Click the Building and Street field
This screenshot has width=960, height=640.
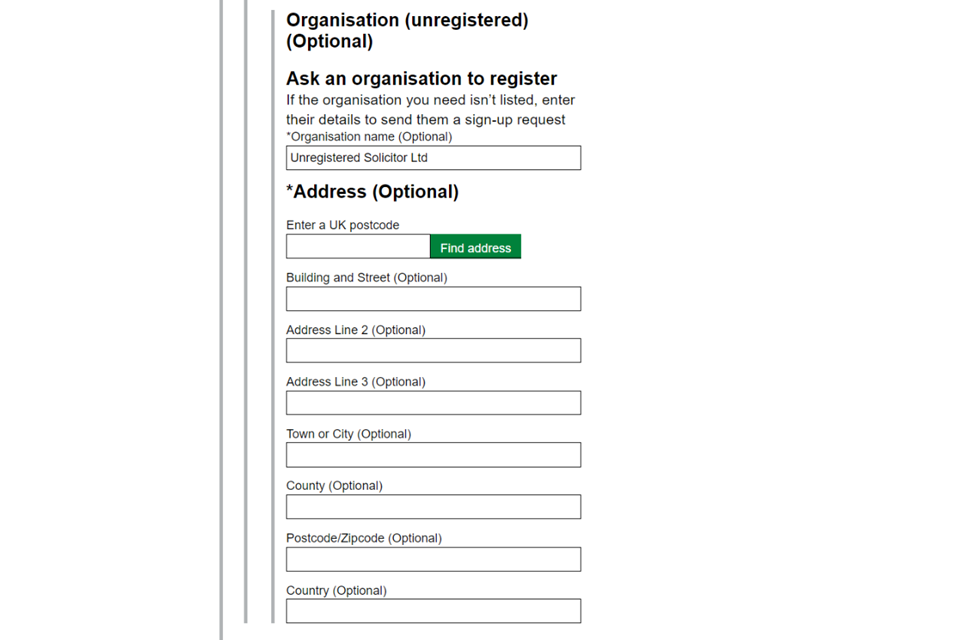tap(433, 299)
